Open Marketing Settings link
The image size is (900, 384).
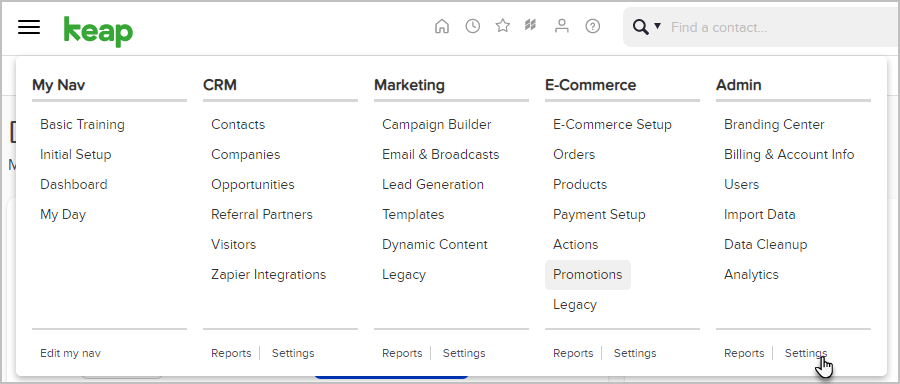pyautogui.click(x=464, y=353)
